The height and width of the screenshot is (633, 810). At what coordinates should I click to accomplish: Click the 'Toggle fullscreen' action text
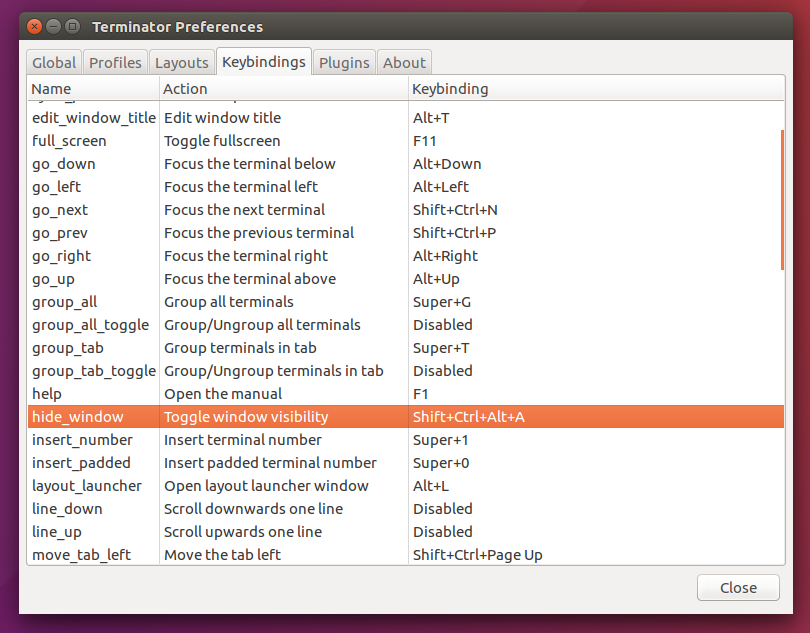coord(222,141)
